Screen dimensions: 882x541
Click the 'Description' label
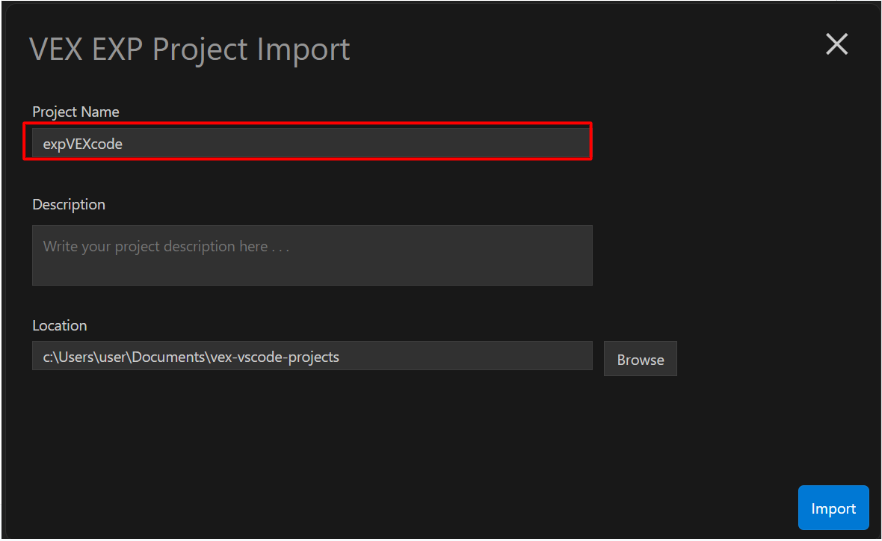(x=68, y=204)
